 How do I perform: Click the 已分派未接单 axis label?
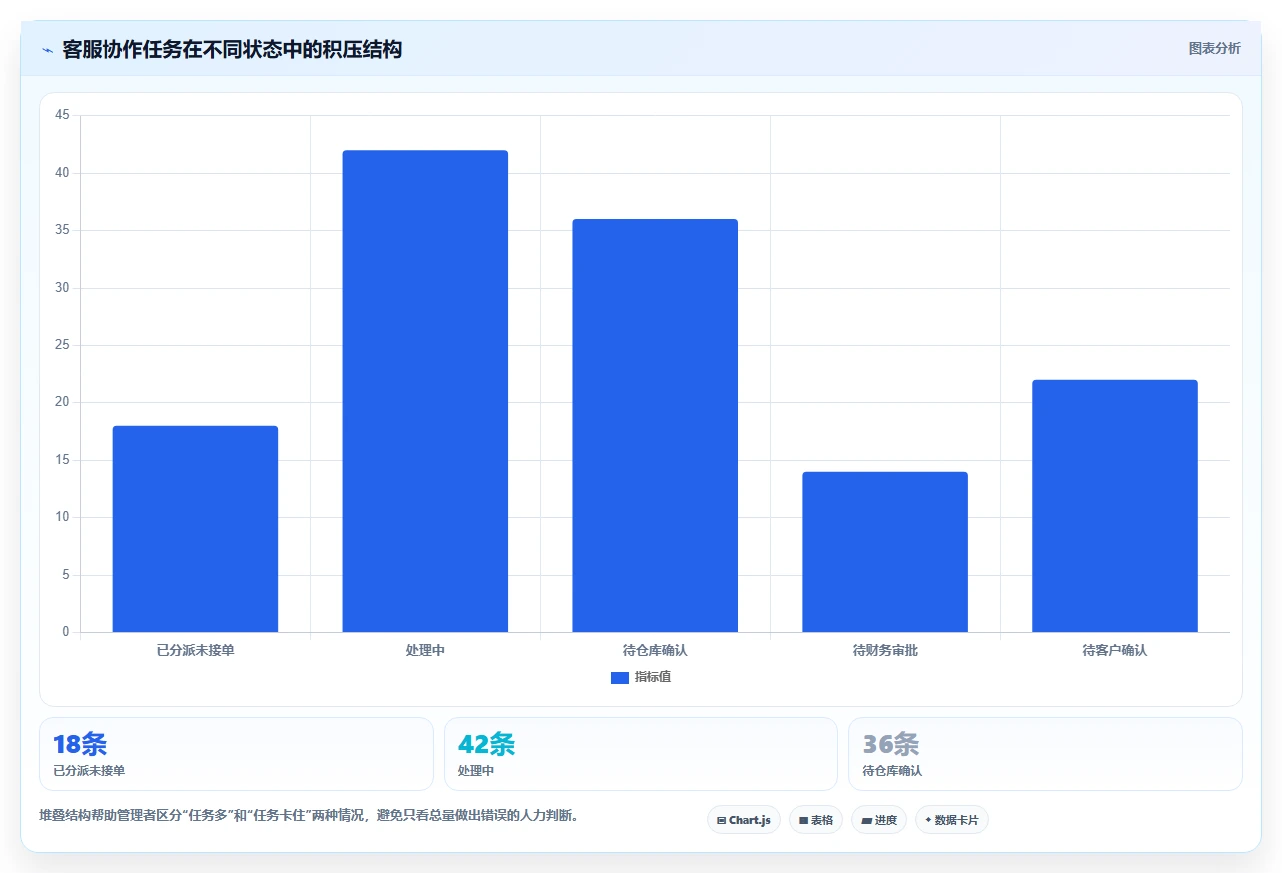click(x=195, y=650)
